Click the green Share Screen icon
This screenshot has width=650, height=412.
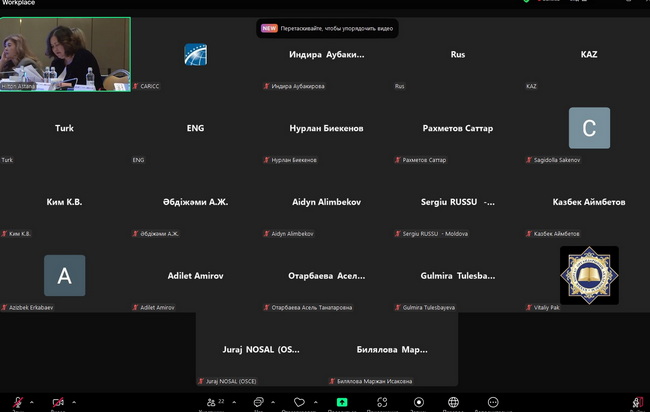coord(342,402)
